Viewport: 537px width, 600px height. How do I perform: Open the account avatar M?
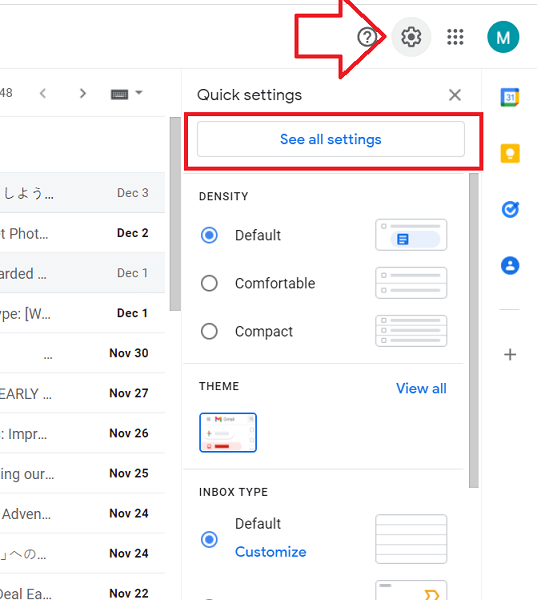pyautogui.click(x=503, y=37)
